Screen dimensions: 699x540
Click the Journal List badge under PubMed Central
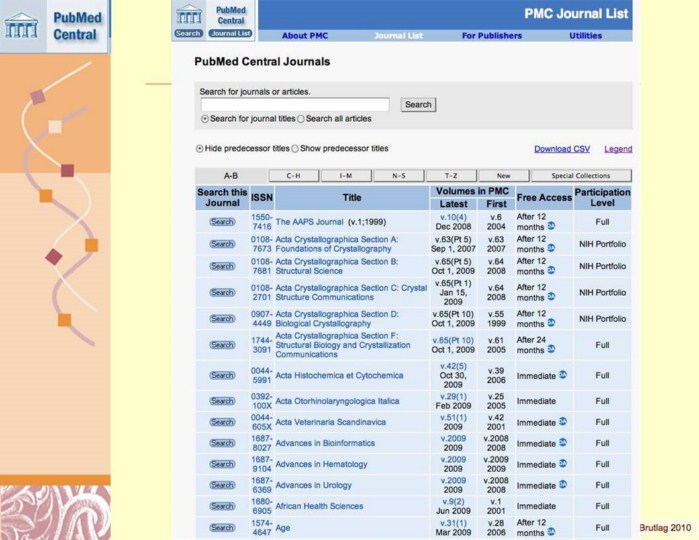point(230,33)
